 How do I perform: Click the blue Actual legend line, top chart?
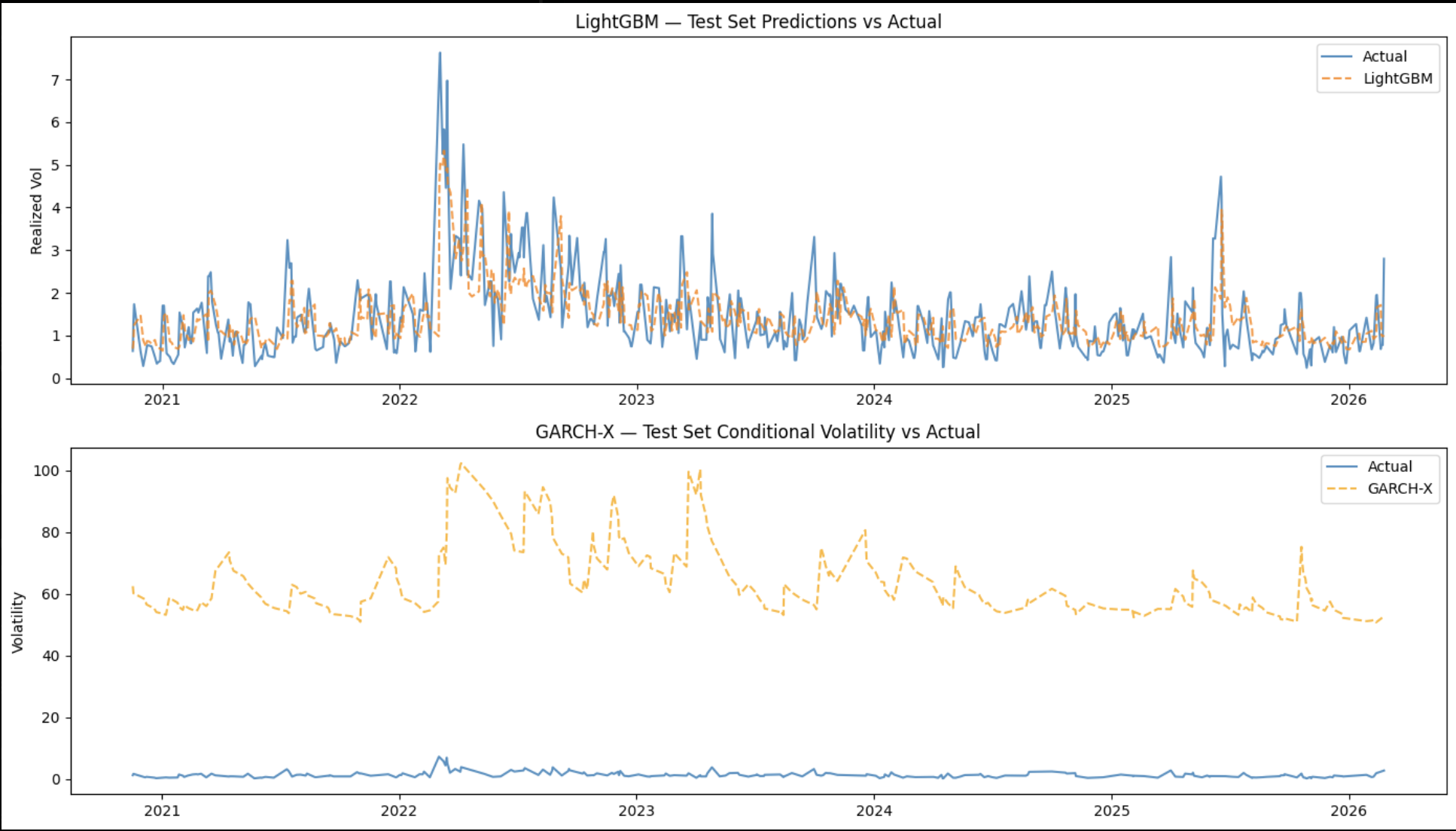(x=1337, y=56)
